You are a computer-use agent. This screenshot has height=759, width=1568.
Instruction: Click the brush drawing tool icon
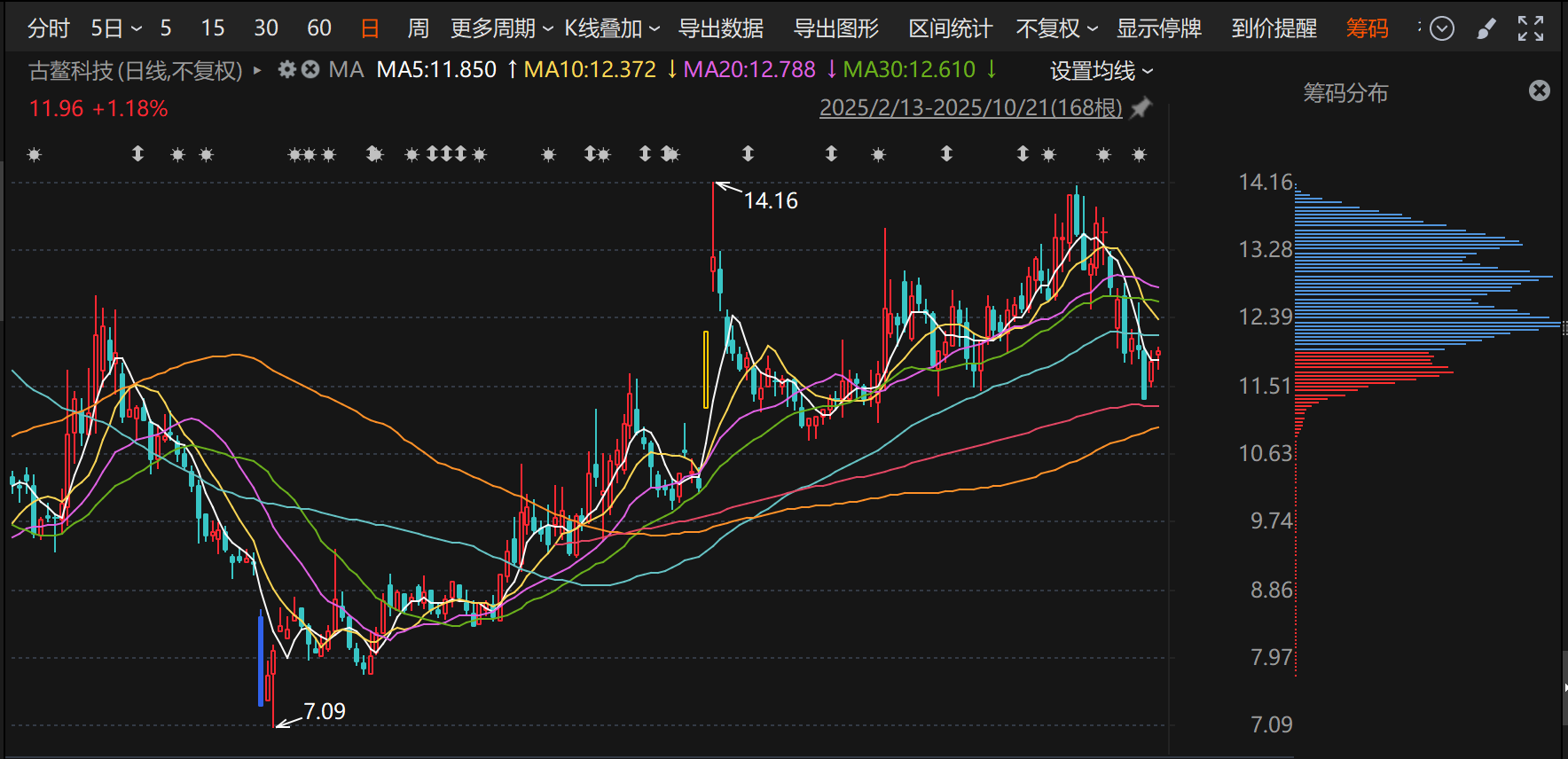1486,29
